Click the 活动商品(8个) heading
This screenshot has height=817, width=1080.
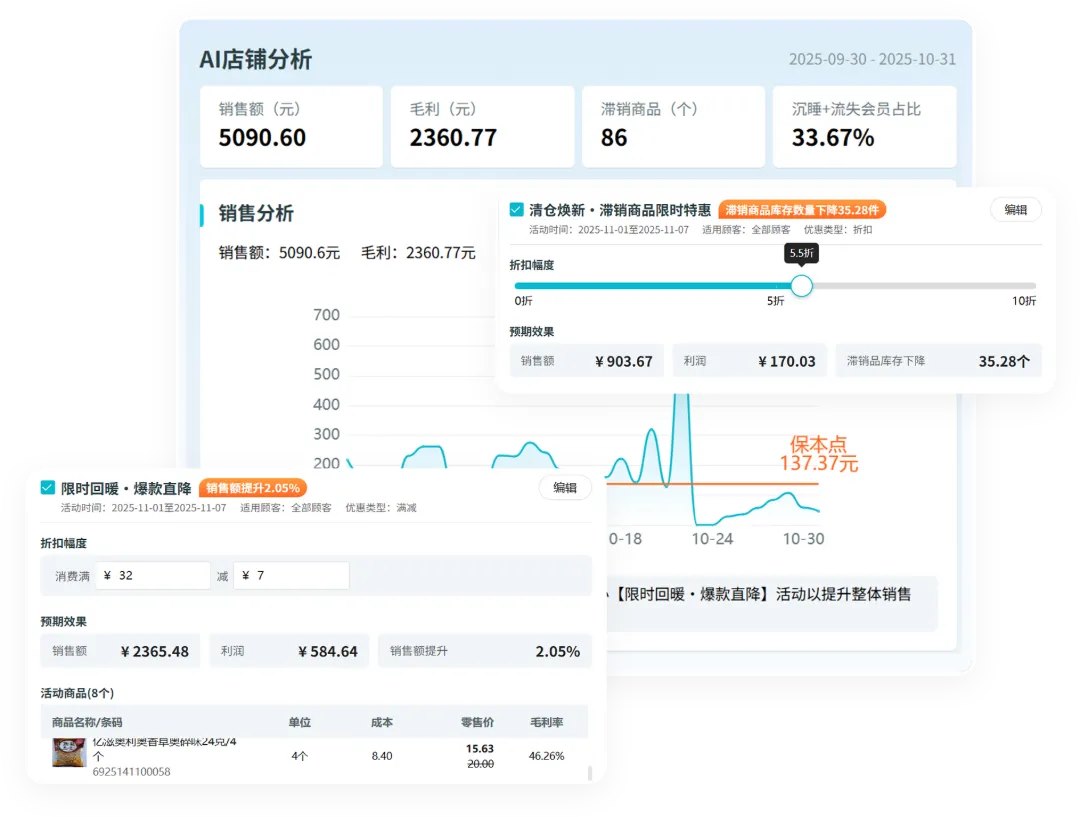77,692
